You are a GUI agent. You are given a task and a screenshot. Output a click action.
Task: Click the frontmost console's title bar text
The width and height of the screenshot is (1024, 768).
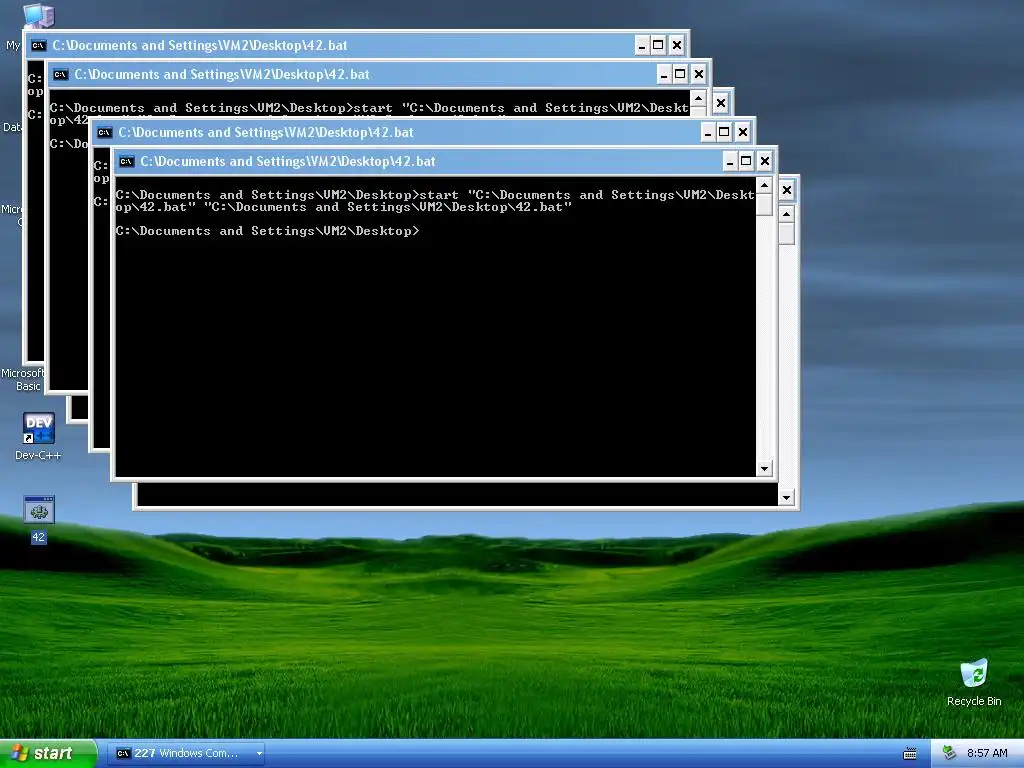coord(287,161)
